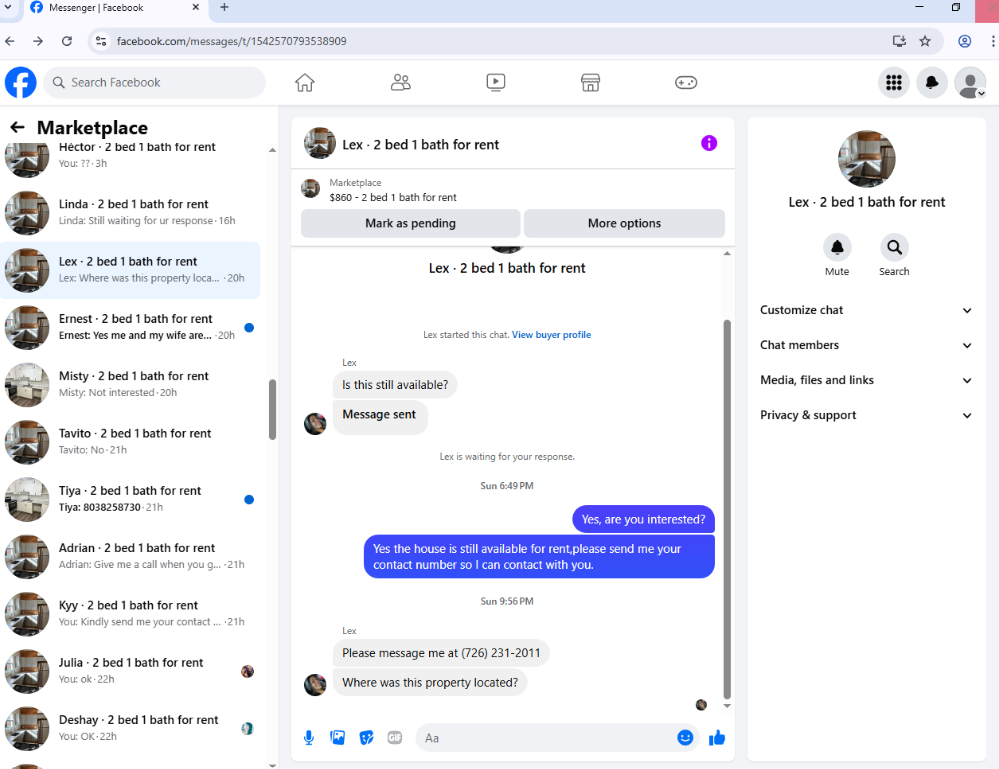Click the 'Where was this property located?' message
Image resolution: width=999 pixels, height=769 pixels.
[430, 682]
